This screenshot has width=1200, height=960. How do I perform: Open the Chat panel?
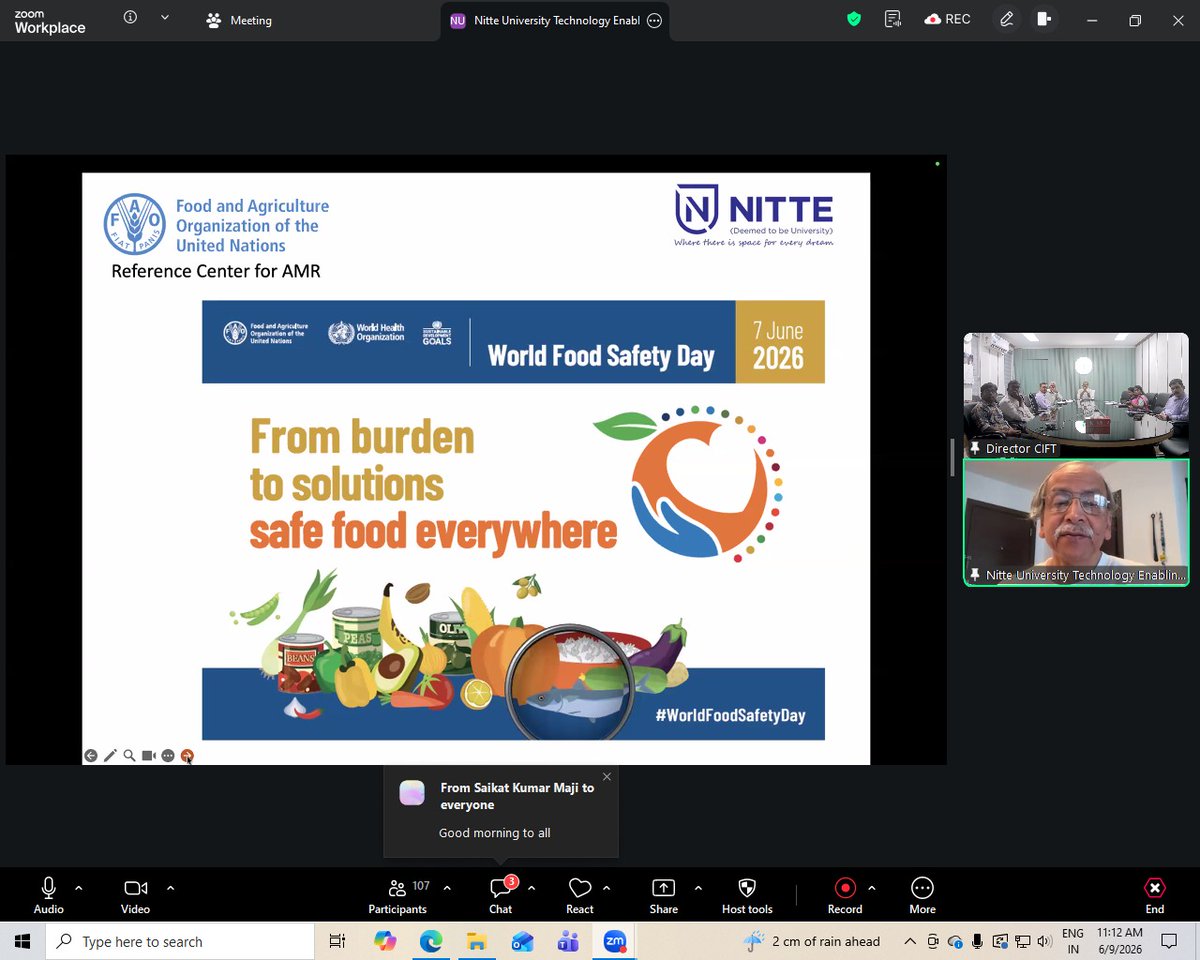click(501, 896)
